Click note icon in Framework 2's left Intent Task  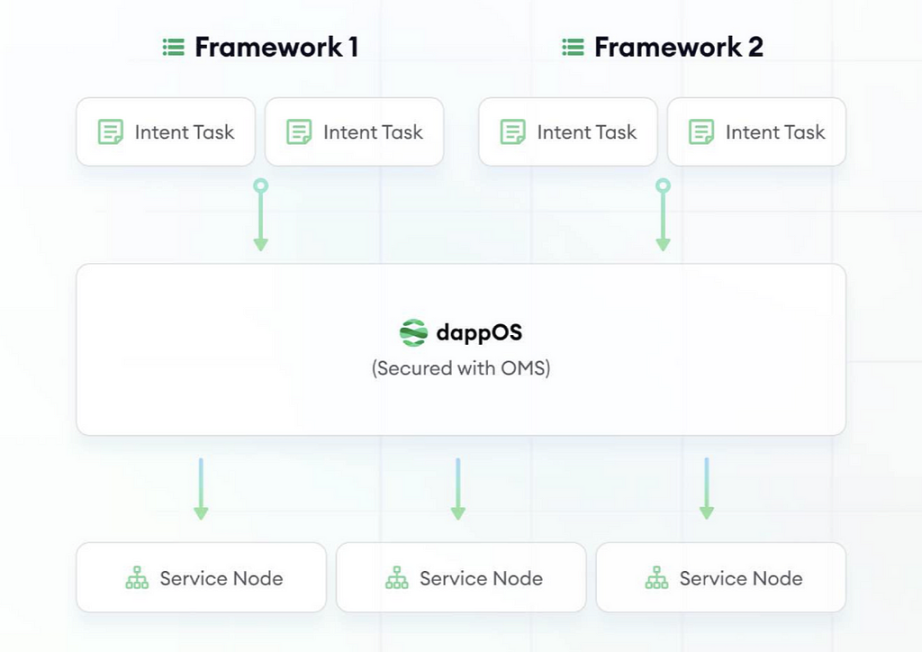click(513, 132)
